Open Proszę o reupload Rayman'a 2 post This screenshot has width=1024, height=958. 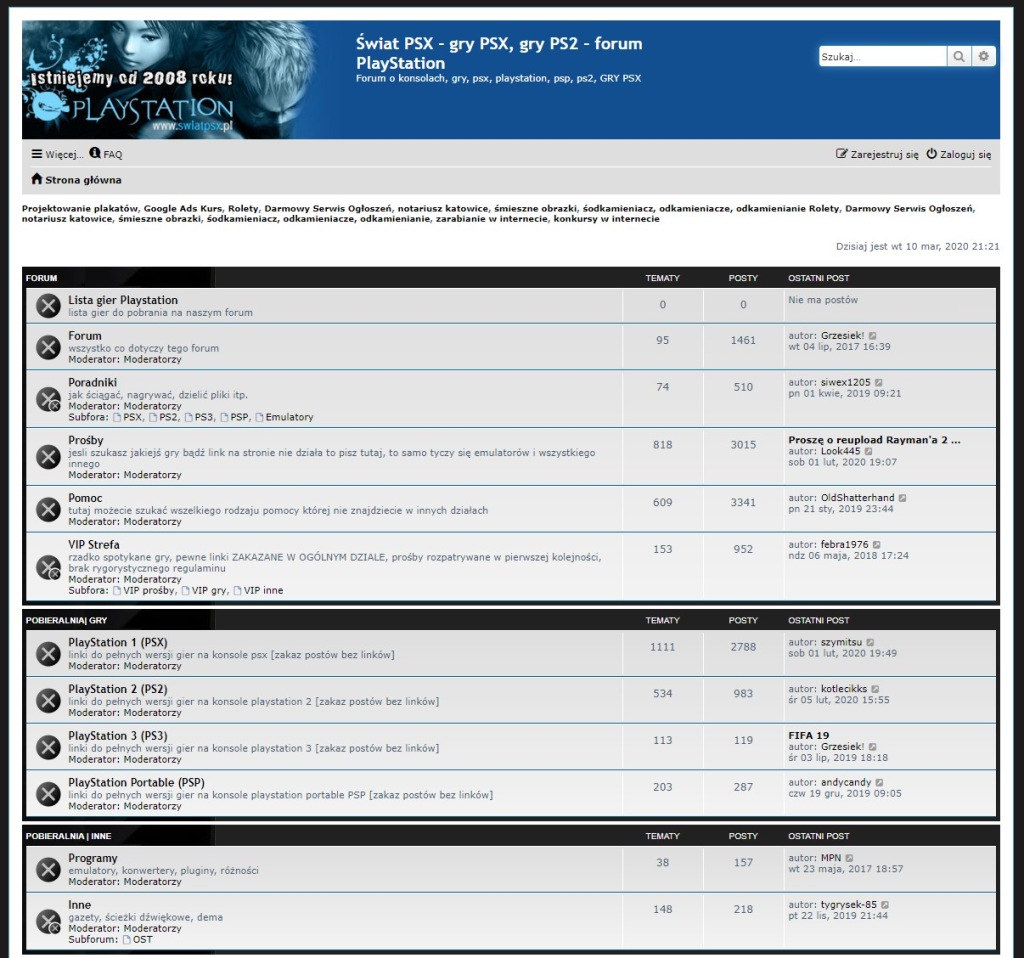click(x=874, y=440)
